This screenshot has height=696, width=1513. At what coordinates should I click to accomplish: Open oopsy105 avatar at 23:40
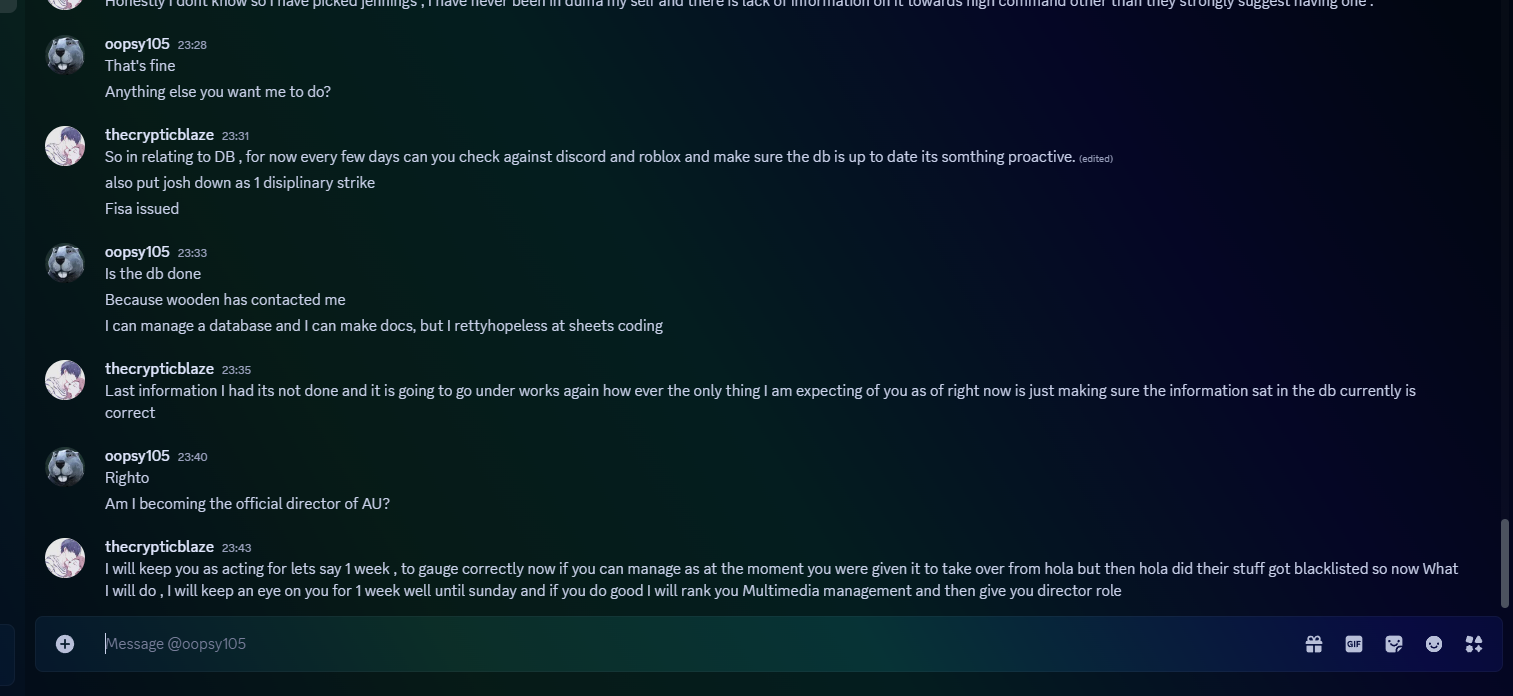point(65,467)
